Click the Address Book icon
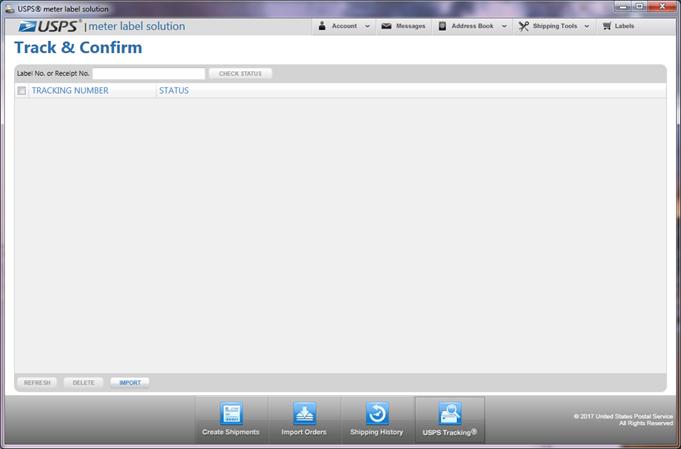Screen dimensions: 681x449 click(x=442, y=26)
